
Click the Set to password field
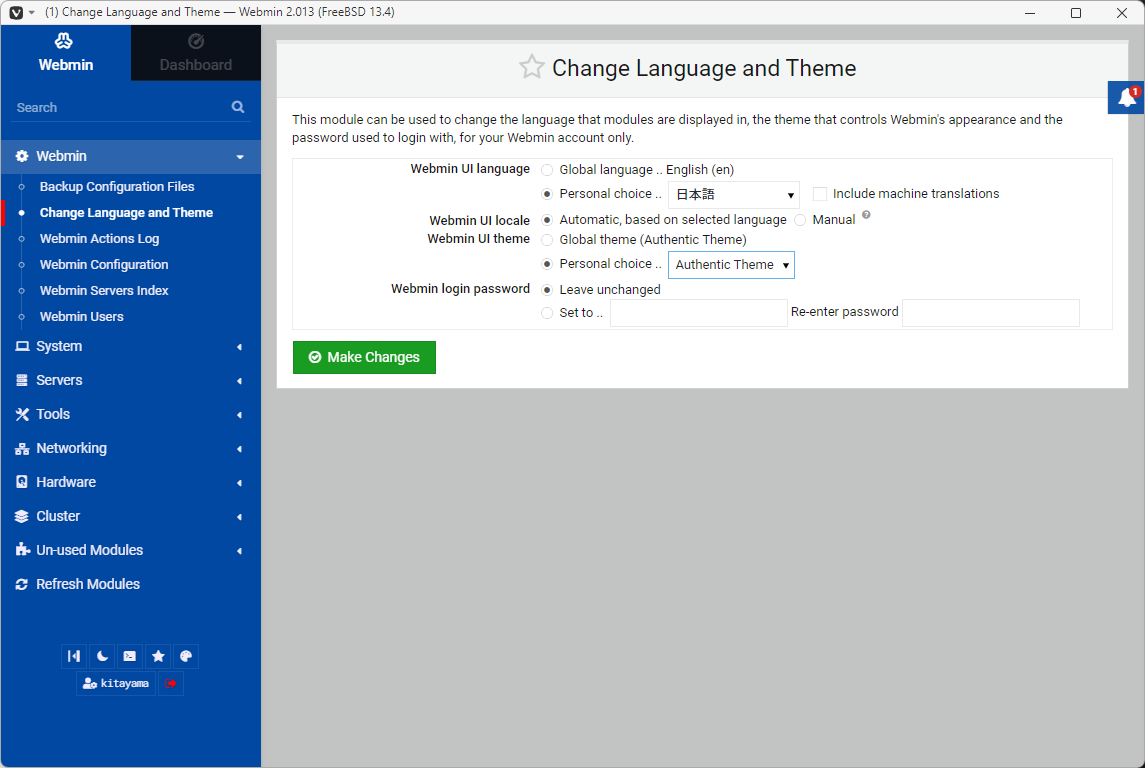point(699,312)
